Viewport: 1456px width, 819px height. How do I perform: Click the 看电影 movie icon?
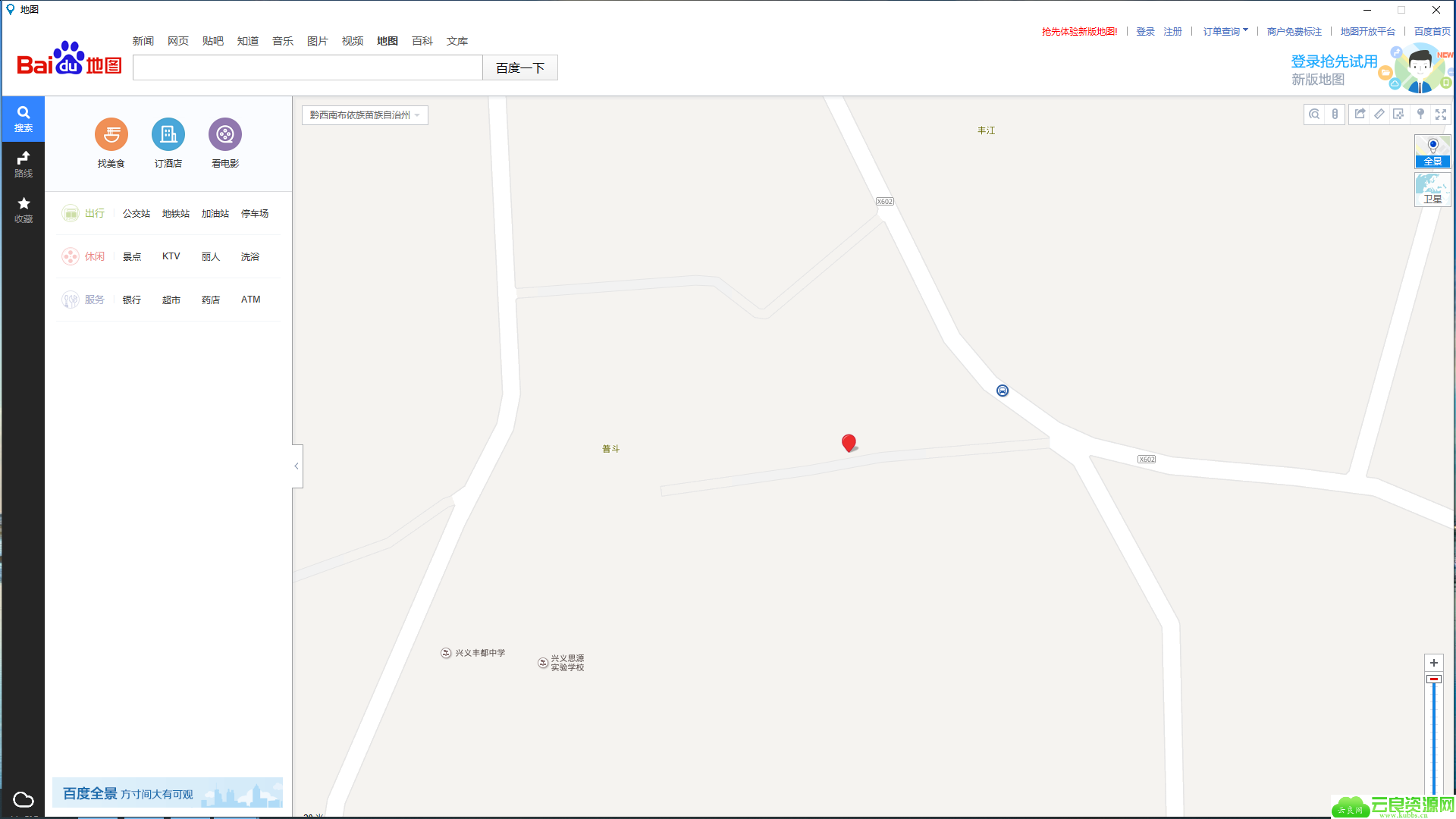225,134
